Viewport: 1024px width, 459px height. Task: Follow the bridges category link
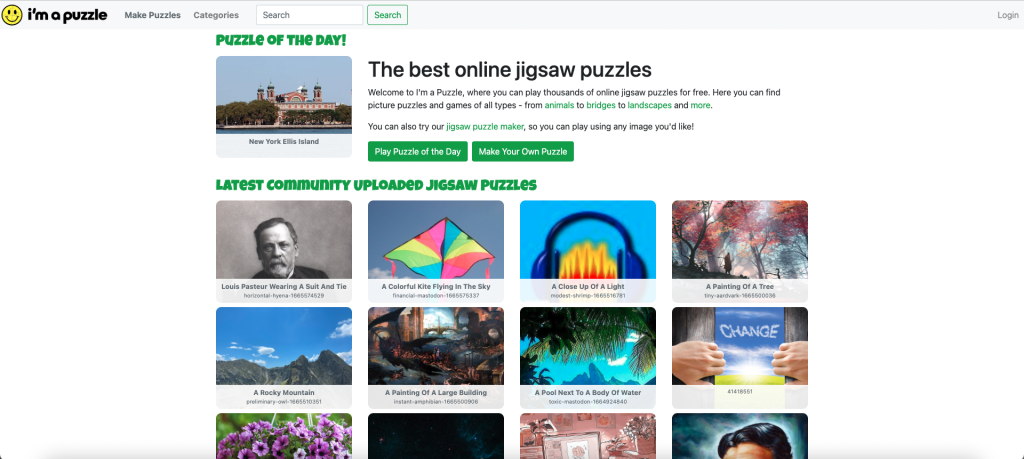601,105
